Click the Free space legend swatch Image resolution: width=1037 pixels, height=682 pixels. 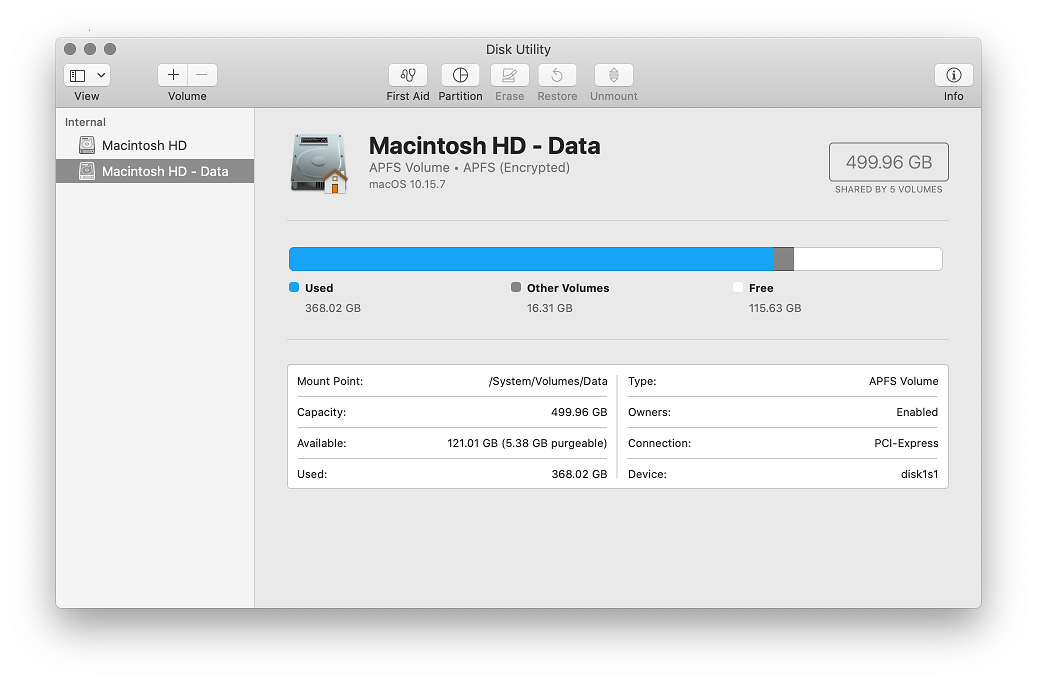(x=737, y=287)
